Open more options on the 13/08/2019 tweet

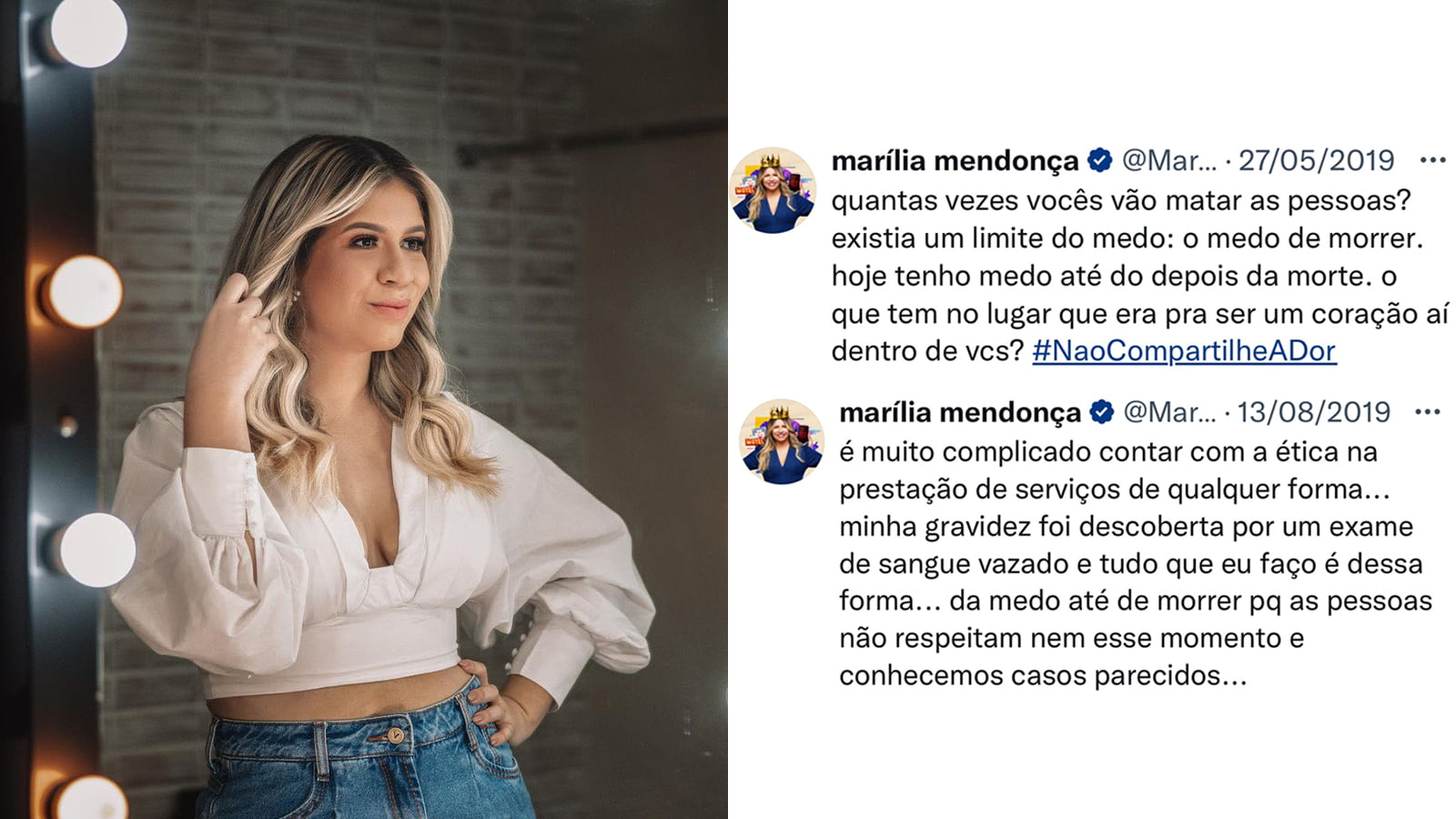pyautogui.click(x=1427, y=412)
